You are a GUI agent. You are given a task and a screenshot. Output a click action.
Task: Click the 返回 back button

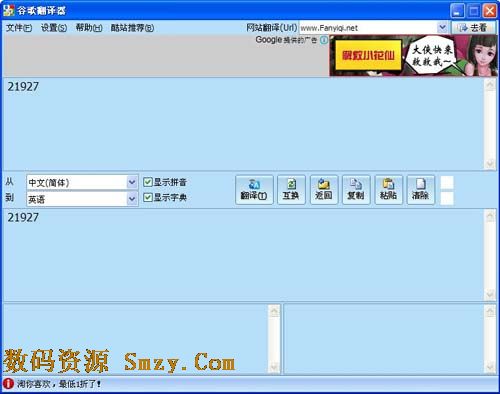tap(324, 190)
